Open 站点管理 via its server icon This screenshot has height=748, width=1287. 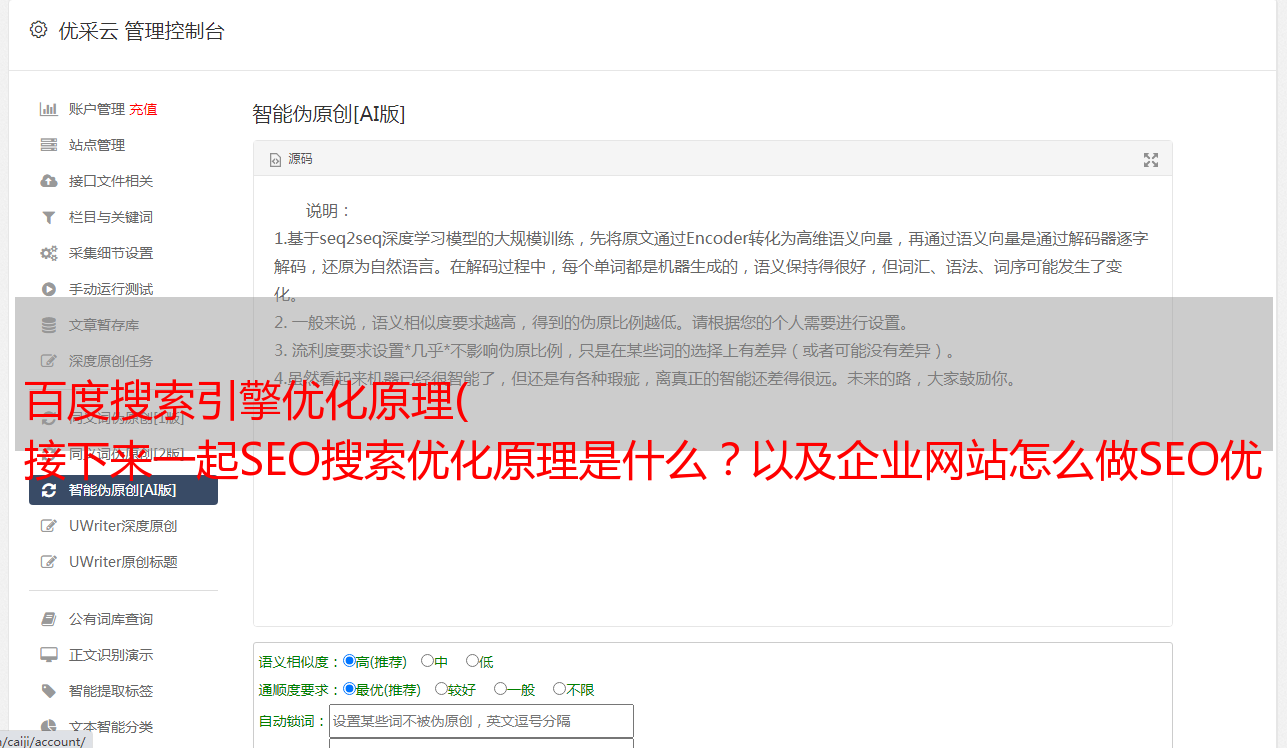pos(48,145)
